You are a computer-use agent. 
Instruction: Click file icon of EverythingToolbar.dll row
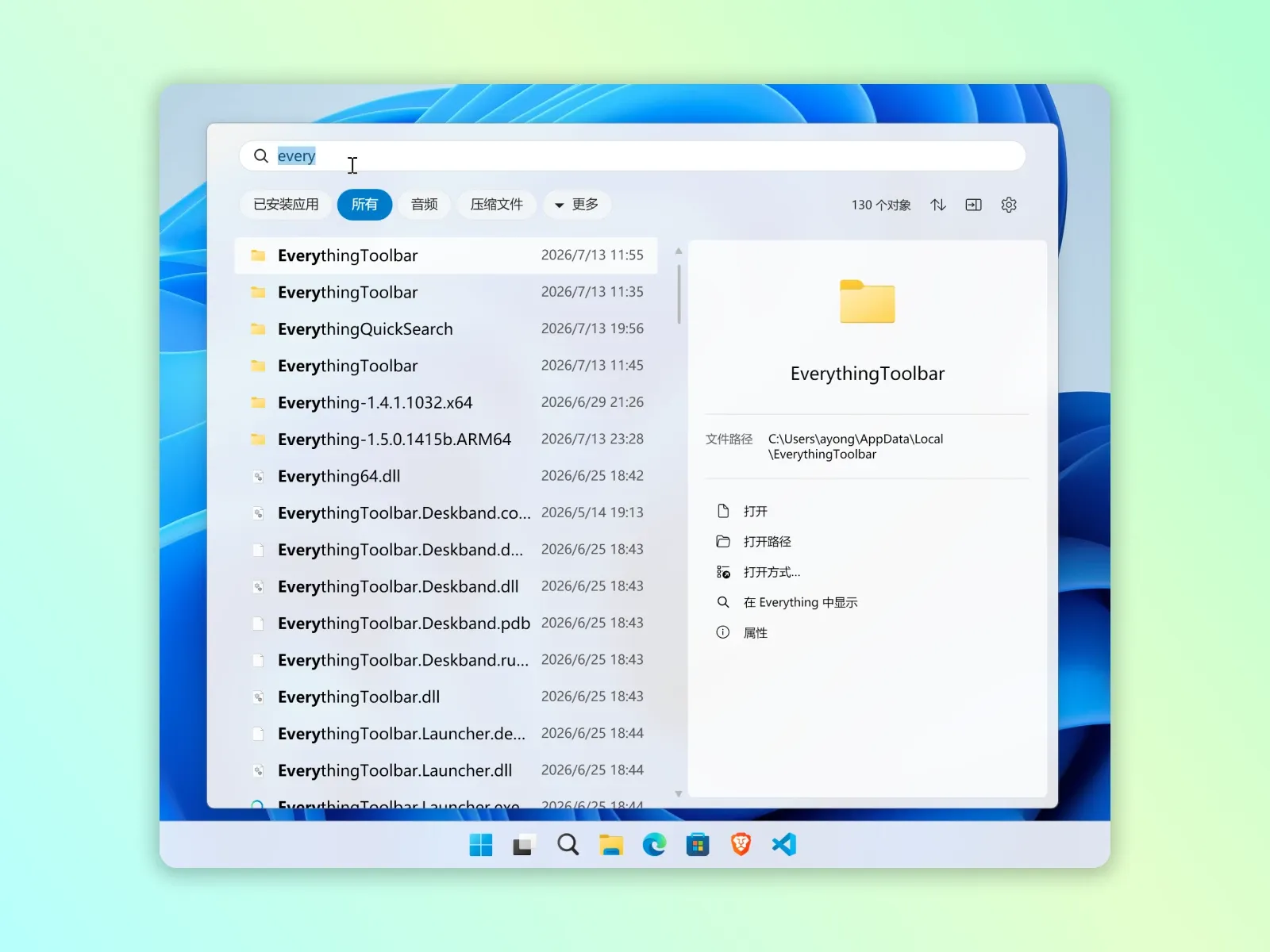coord(258,697)
